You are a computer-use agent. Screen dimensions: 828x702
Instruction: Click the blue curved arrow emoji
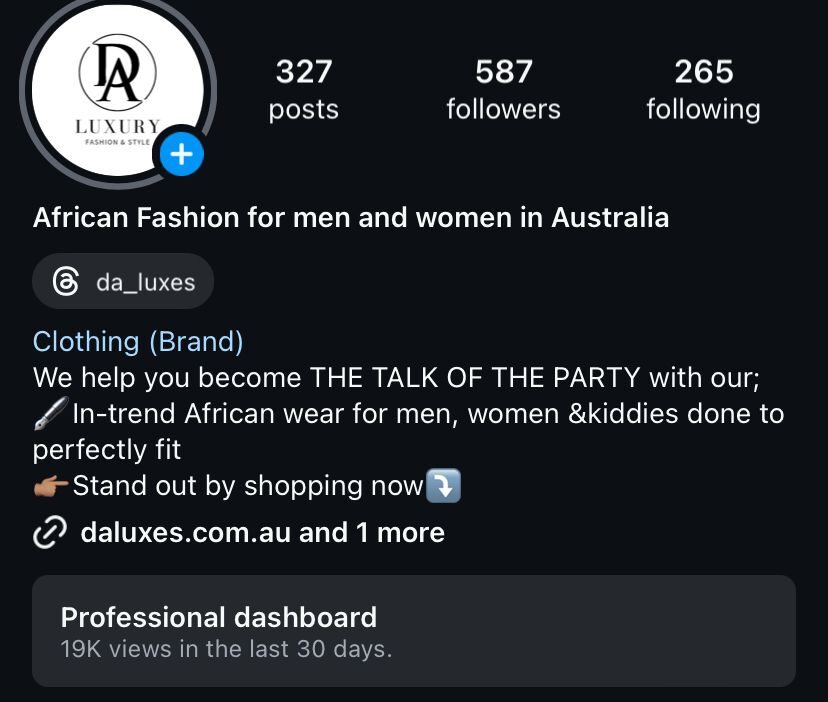click(443, 486)
